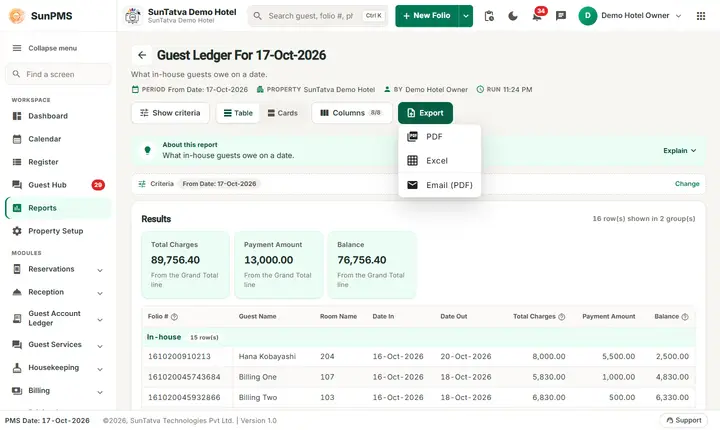Click the SunTatva Demo Hotel property logo

pos(133,16)
